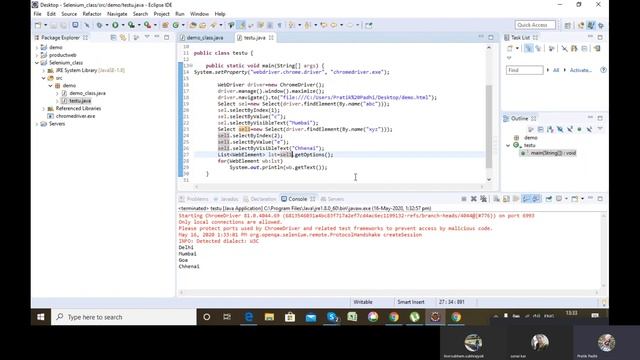
Task: Open the Problems view tab
Action: coord(194,199)
